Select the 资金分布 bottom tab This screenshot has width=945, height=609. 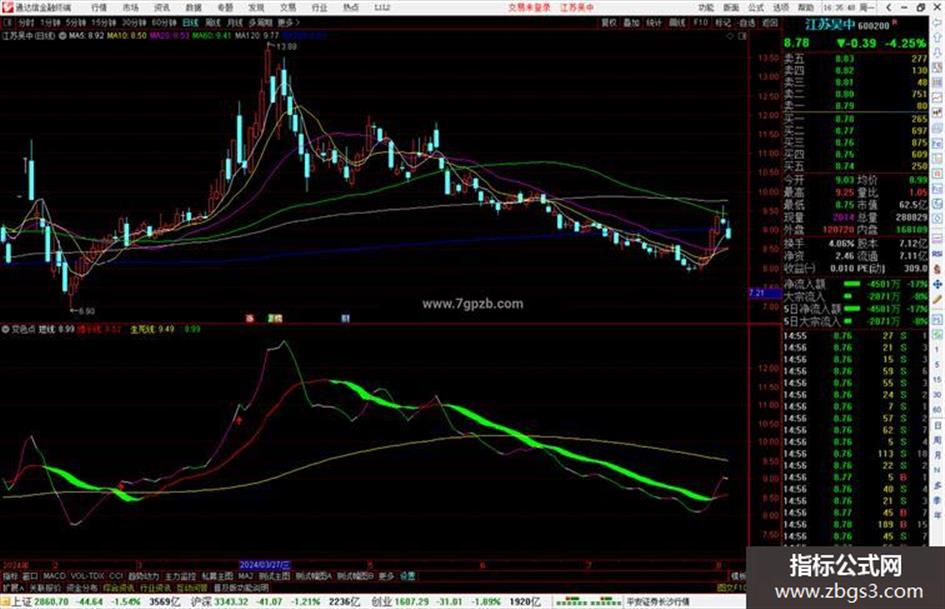pos(82,588)
